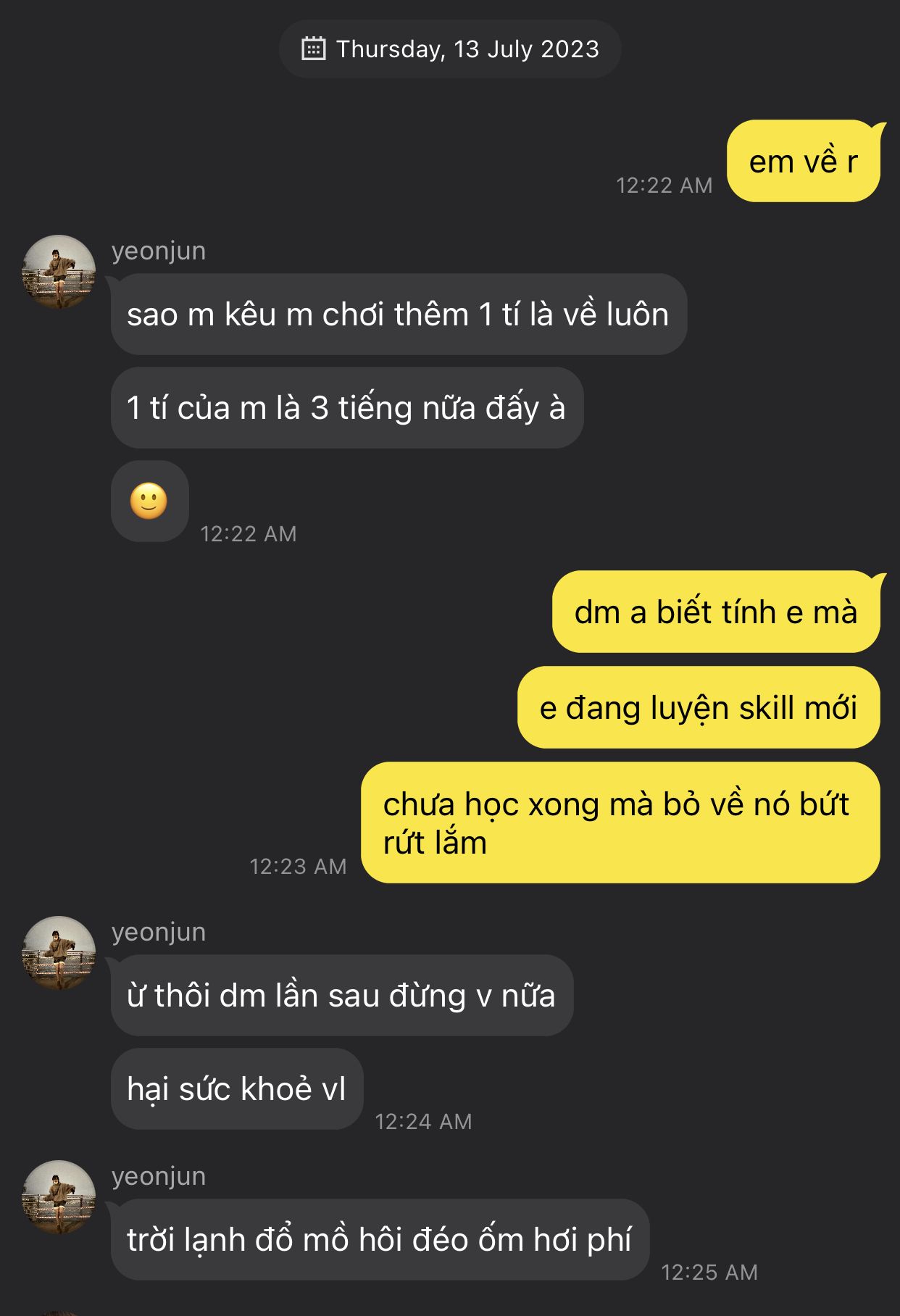Image resolution: width=900 pixels, height=1316 pixels.
Task: Select the 'dm a biết tính e mà' bubble
Action: click(716, 612)
